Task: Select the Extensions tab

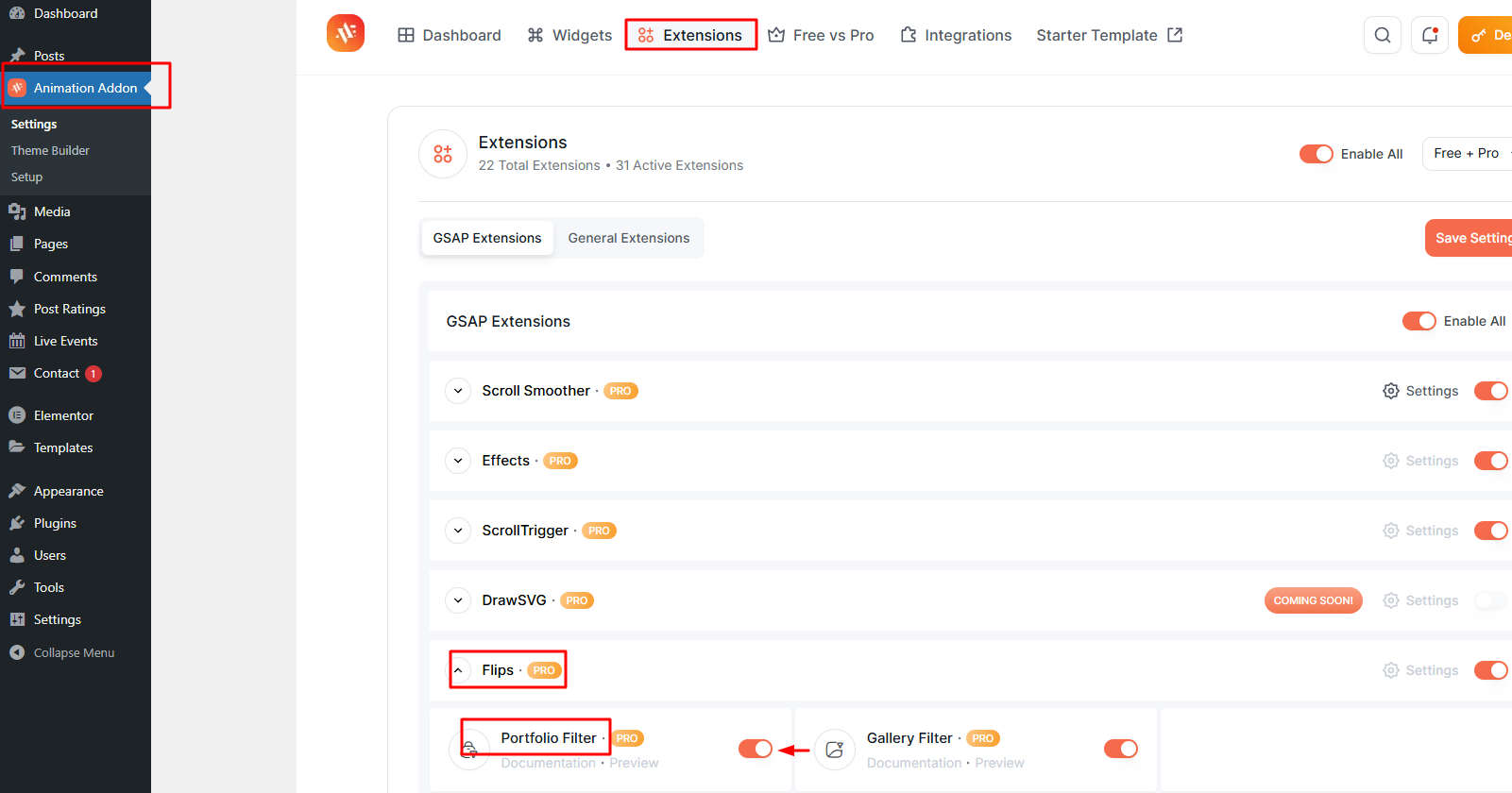Action: pyautogui.click(x=690, y=35)
